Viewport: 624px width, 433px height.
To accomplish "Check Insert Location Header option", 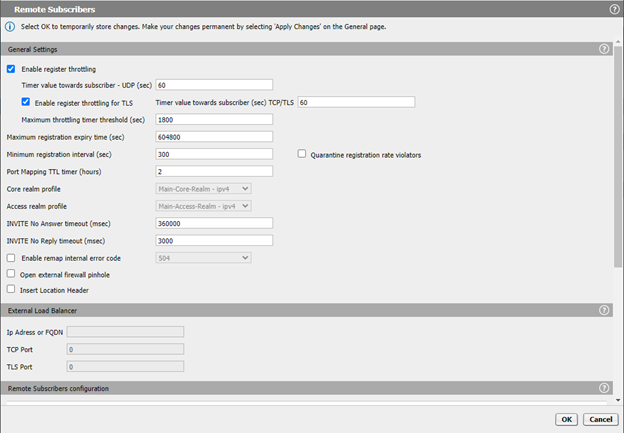I will [11, 289].
